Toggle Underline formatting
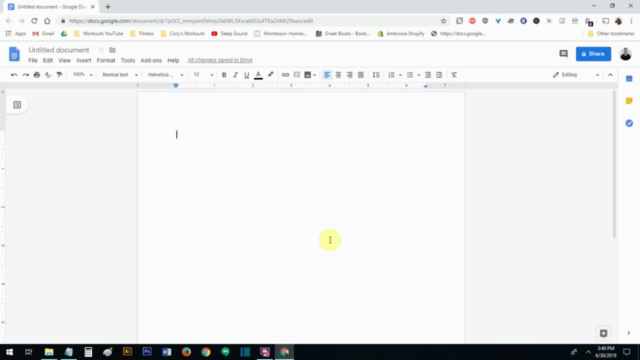This screenshot has height=360, width=640. point(247,75)
